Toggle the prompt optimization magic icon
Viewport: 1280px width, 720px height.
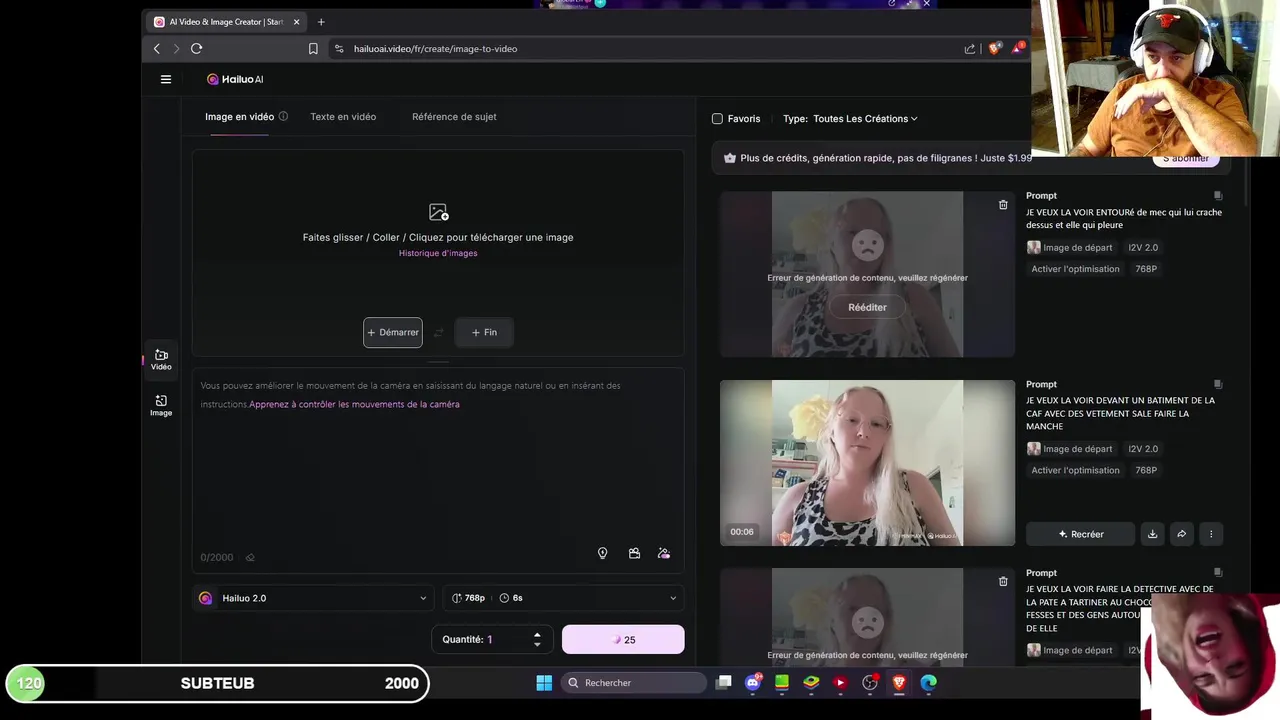tap(664, 553)
